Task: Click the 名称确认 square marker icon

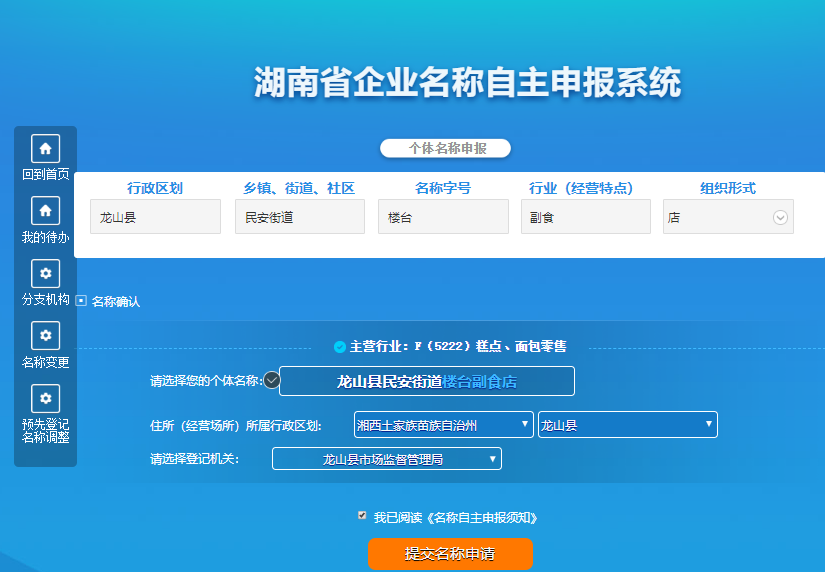Action: pos(81,300)
